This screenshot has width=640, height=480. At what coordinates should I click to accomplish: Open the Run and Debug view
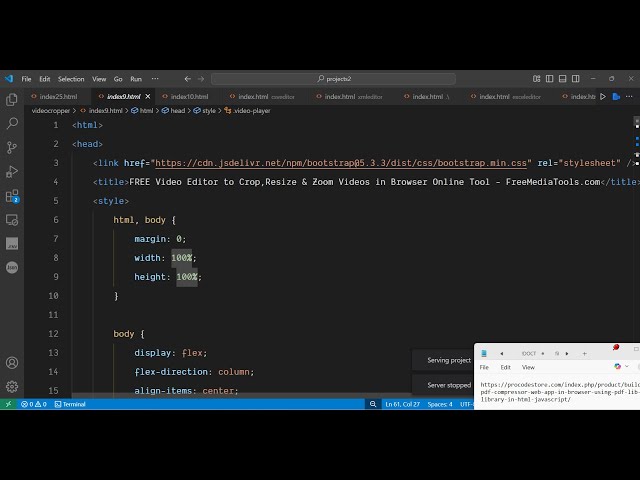12,171
